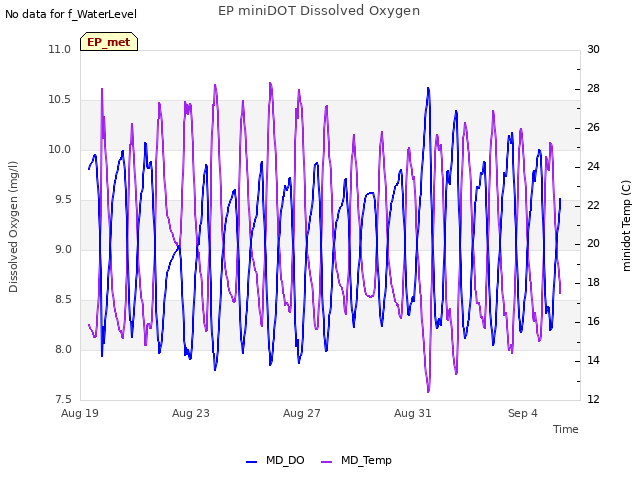Click the minidot Temp (C) axis title
The width and height of the screenshot is (640, 480).
(x=626, y=225)
